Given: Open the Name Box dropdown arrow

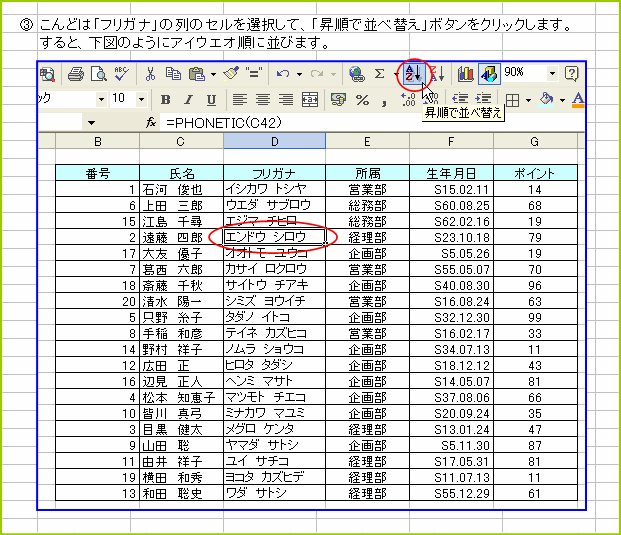Looking at the screenshot, I should point(91,123).
